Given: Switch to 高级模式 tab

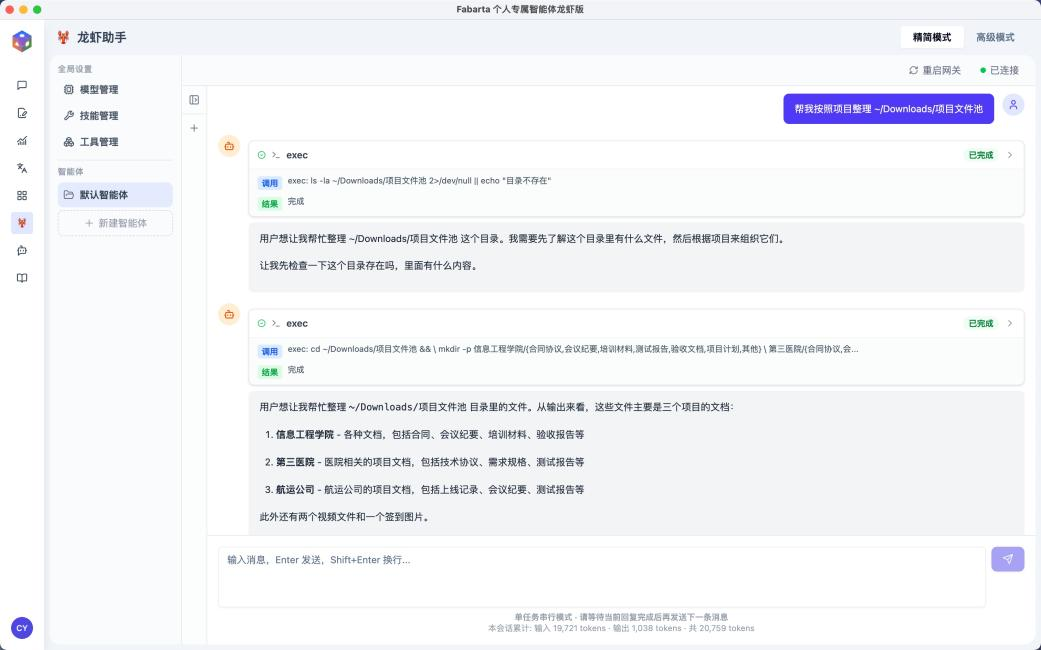Looking at the screenshot, I should (995, 37).
